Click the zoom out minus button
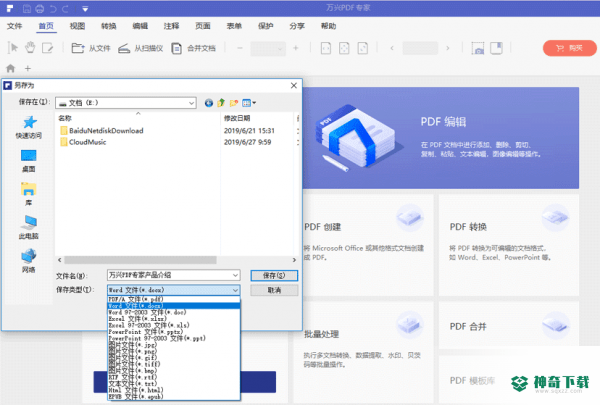This screenshot has height=405, width=600. [240, 48]
